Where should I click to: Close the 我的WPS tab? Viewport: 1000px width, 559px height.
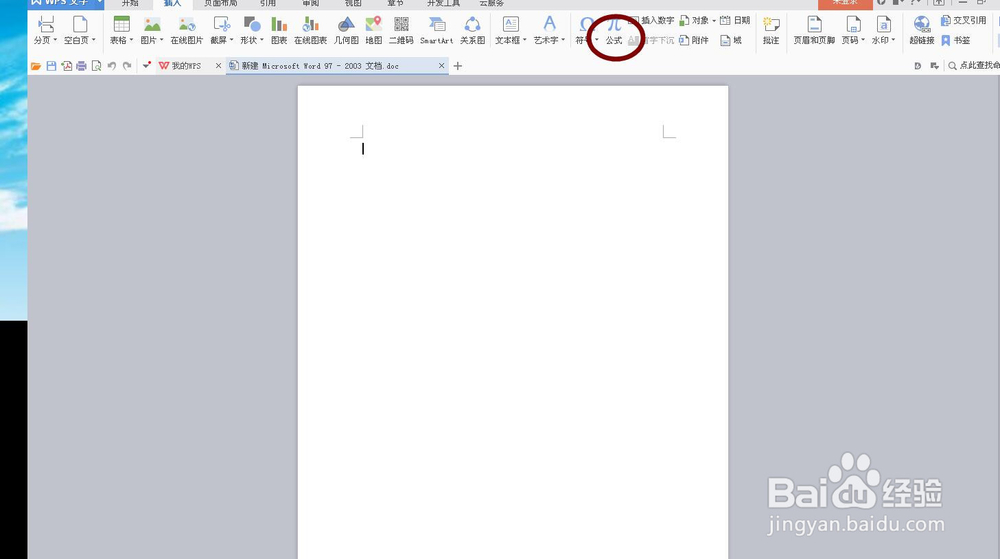pyautogui.click(x=218, y=66)
